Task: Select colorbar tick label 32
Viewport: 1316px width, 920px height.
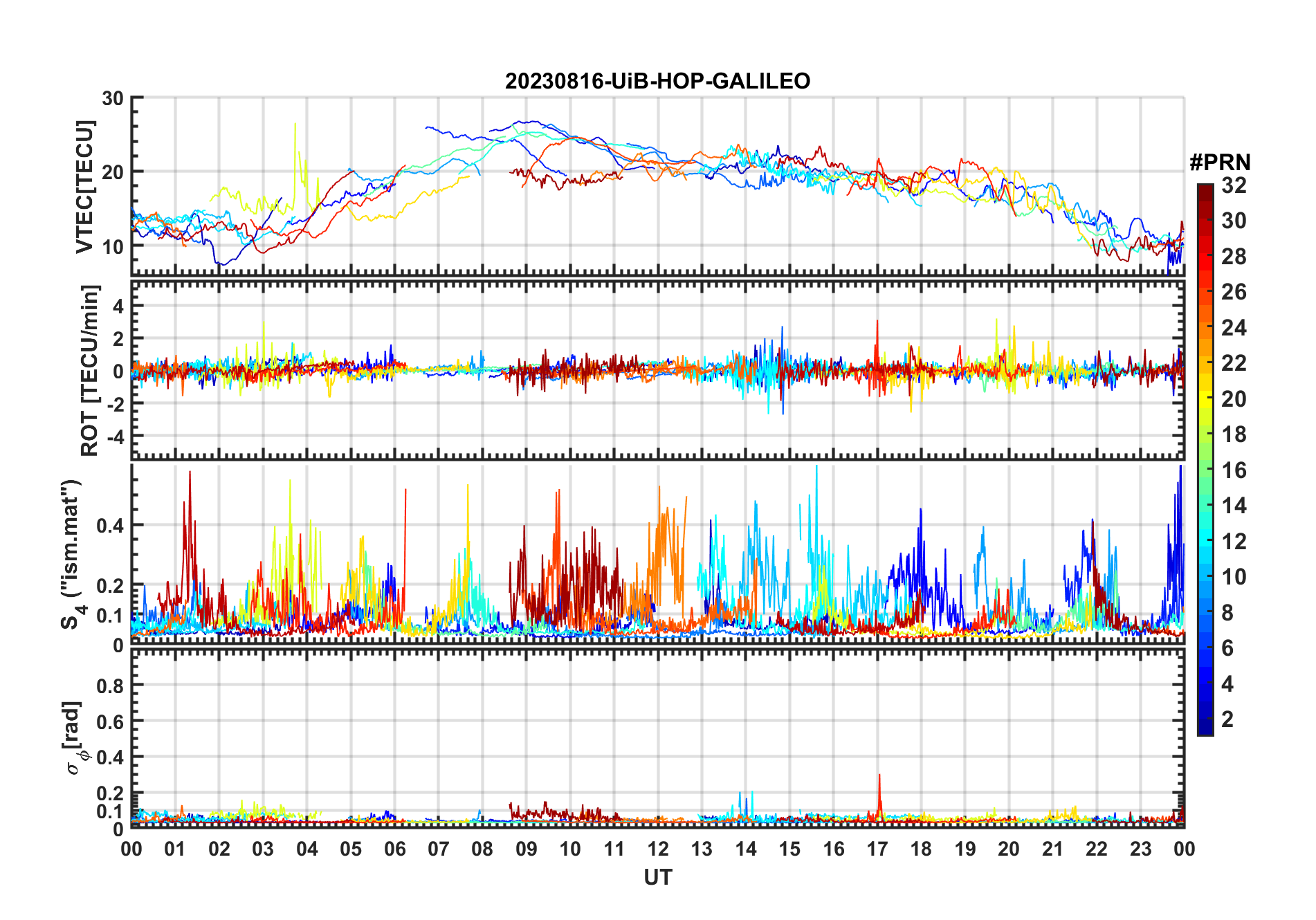Action: [1234, 185]
